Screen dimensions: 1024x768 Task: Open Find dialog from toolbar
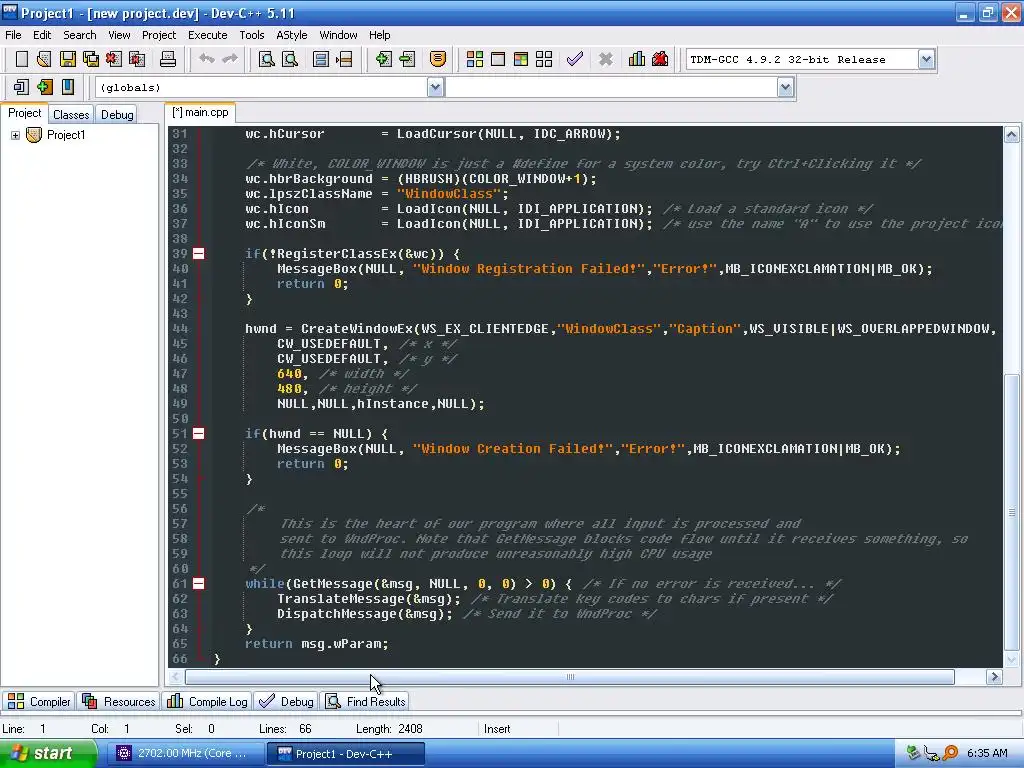click(x=266, y=59)
